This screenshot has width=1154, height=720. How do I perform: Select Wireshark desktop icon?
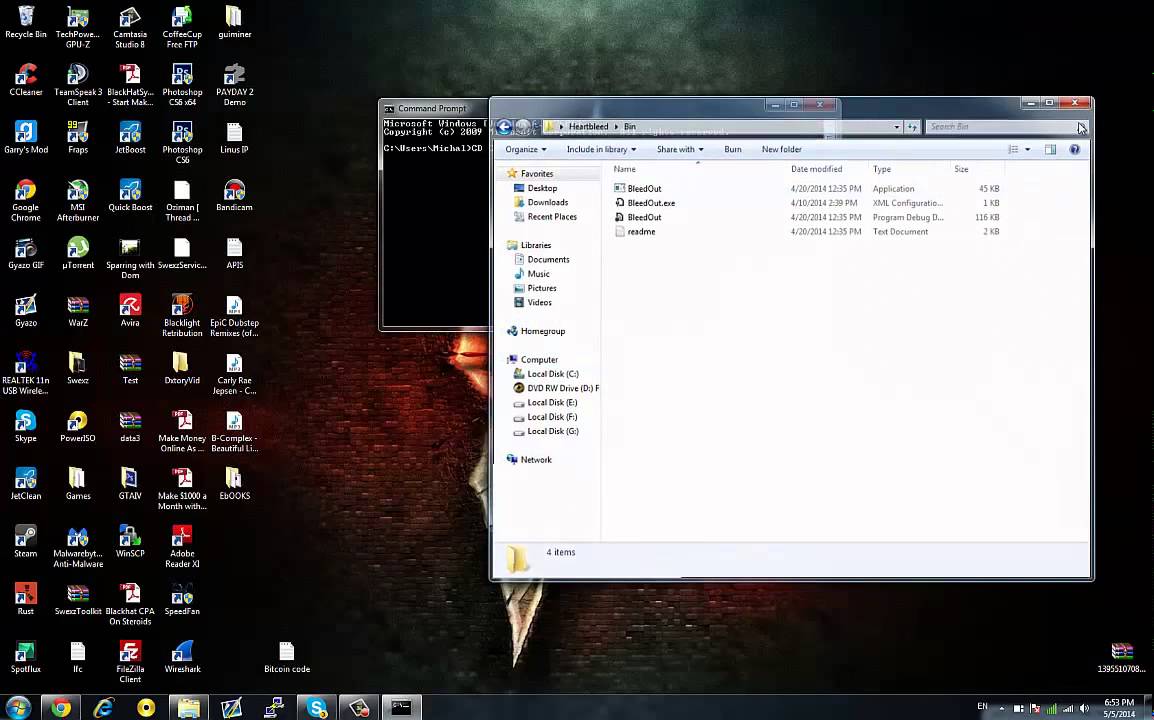(182, 657)
